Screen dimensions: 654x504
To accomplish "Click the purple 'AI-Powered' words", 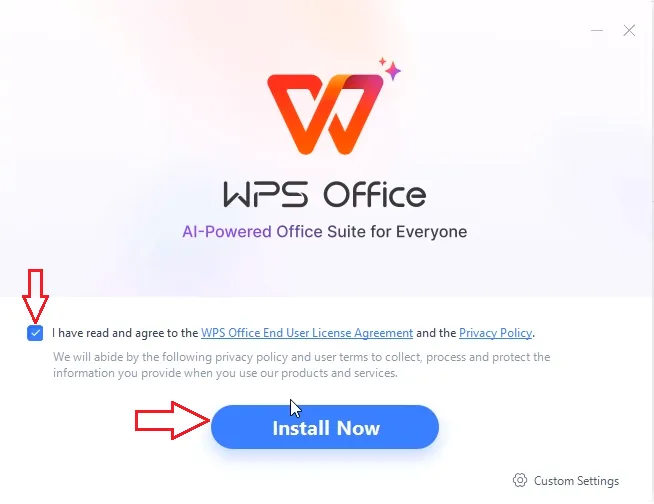I will pyautogui.click(x=227, y=232).
